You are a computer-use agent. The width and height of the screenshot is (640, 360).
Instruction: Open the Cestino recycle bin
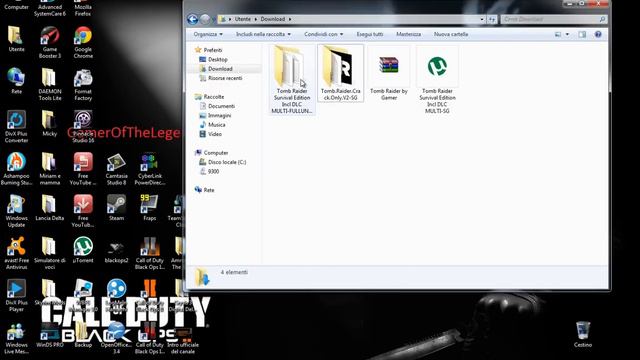coord(582,334)
